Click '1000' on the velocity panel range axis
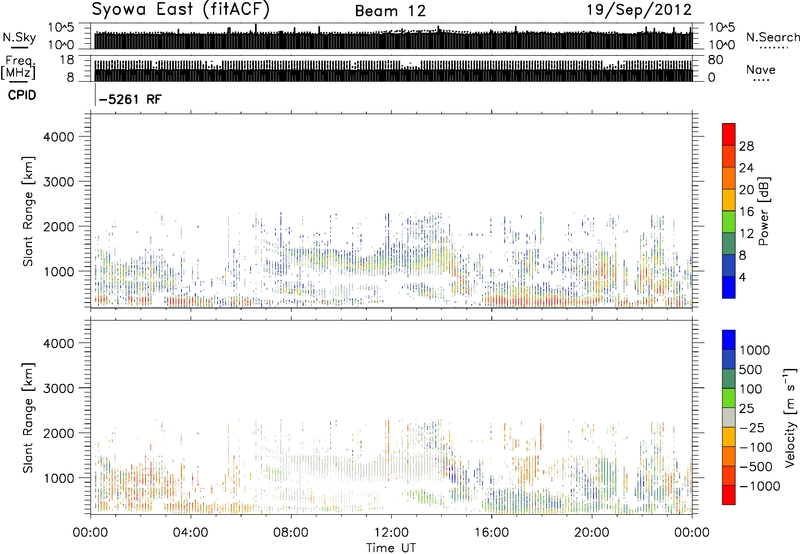Image resolution: width=800 pixels, height=554 pixels. [59, 478]
